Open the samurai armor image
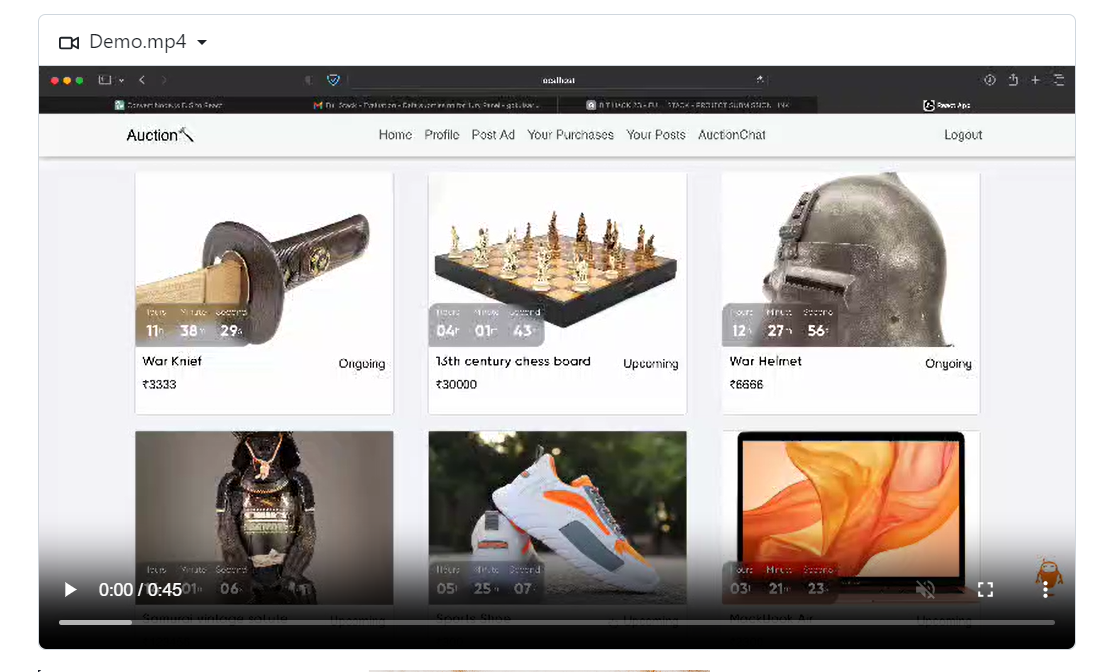This screenshot has height=672, width=1116. coord(264,518)
